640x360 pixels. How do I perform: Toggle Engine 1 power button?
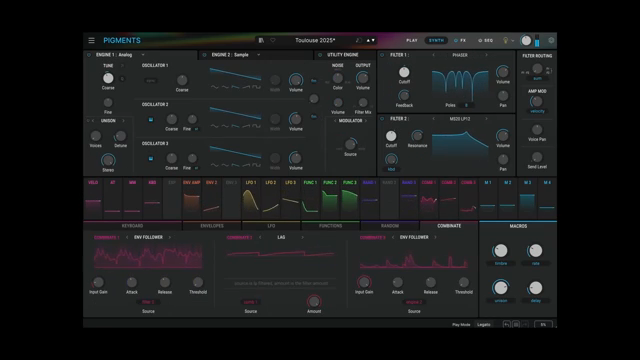click(89, 55)
